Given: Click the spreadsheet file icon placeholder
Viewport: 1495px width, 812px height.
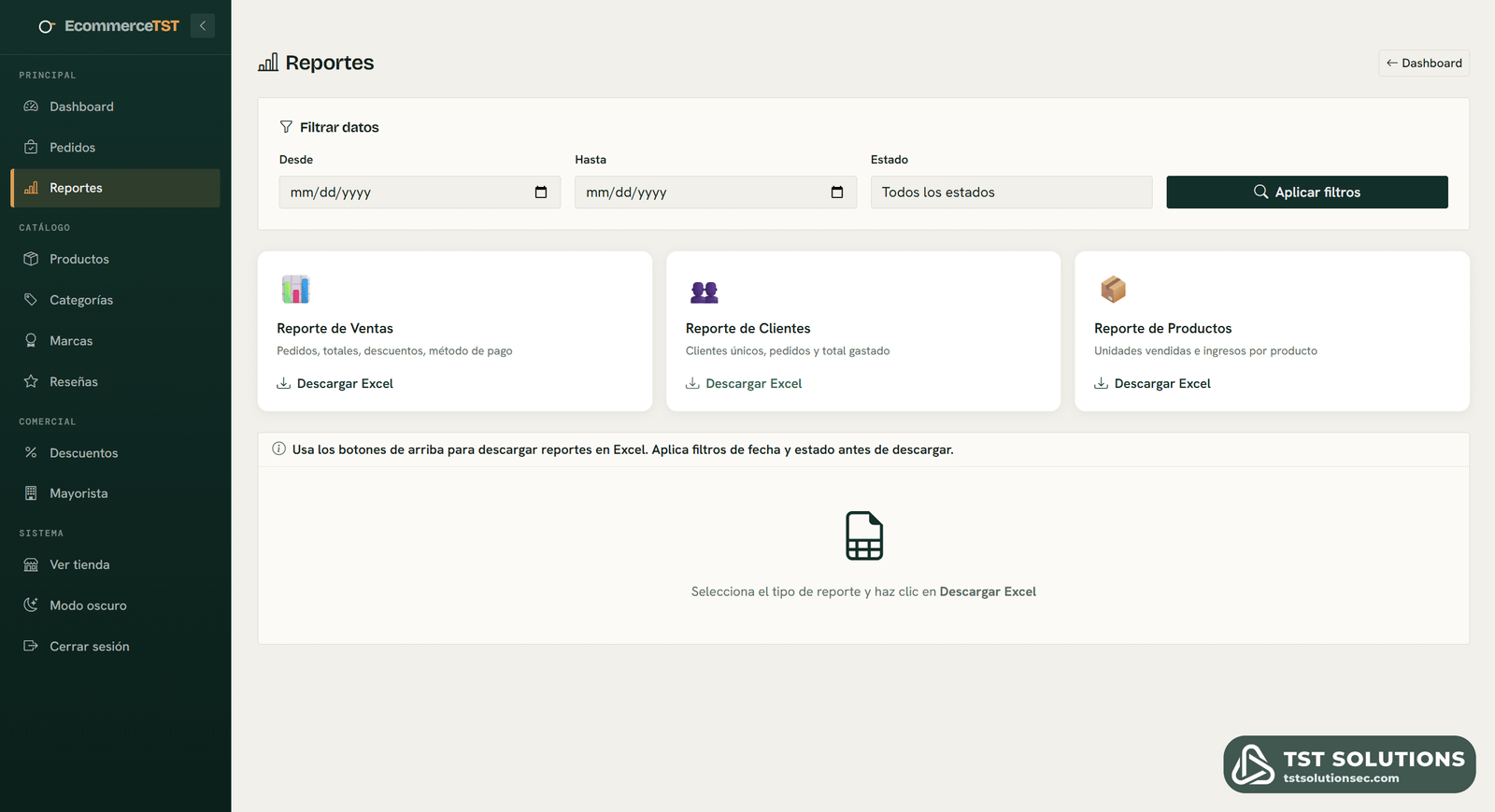Looking at the screenshot, I should (864, 535).
